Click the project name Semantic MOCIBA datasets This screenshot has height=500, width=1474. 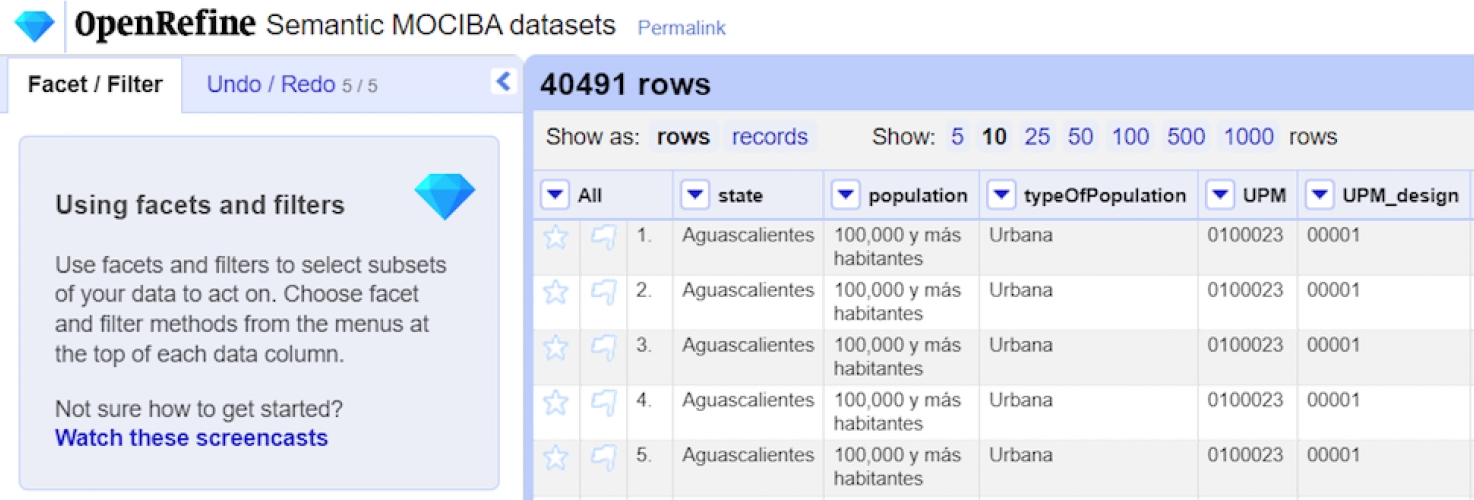coord(440,26)
